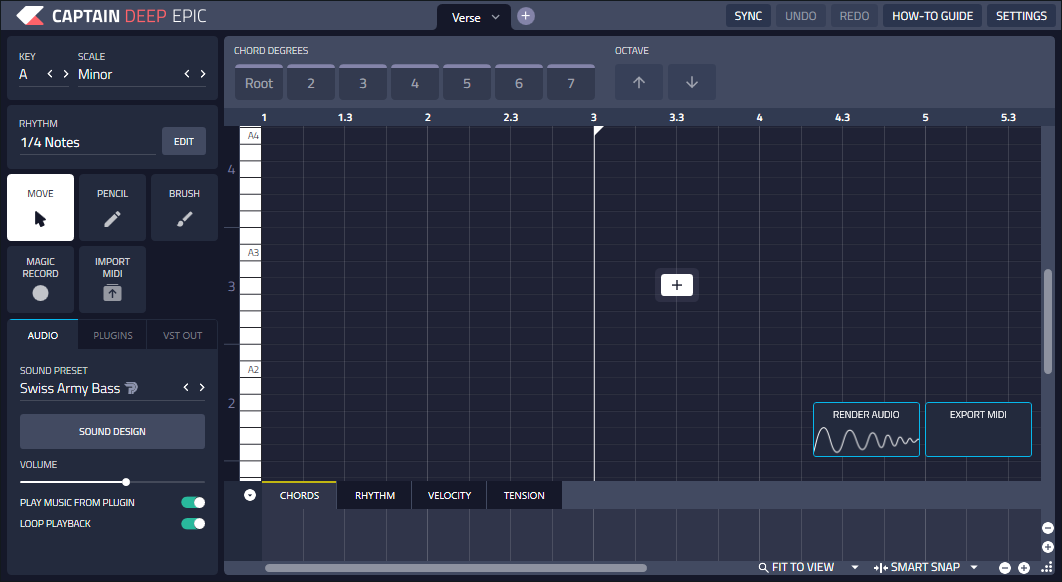Toggle Play Music From Plugin switch

193,503
